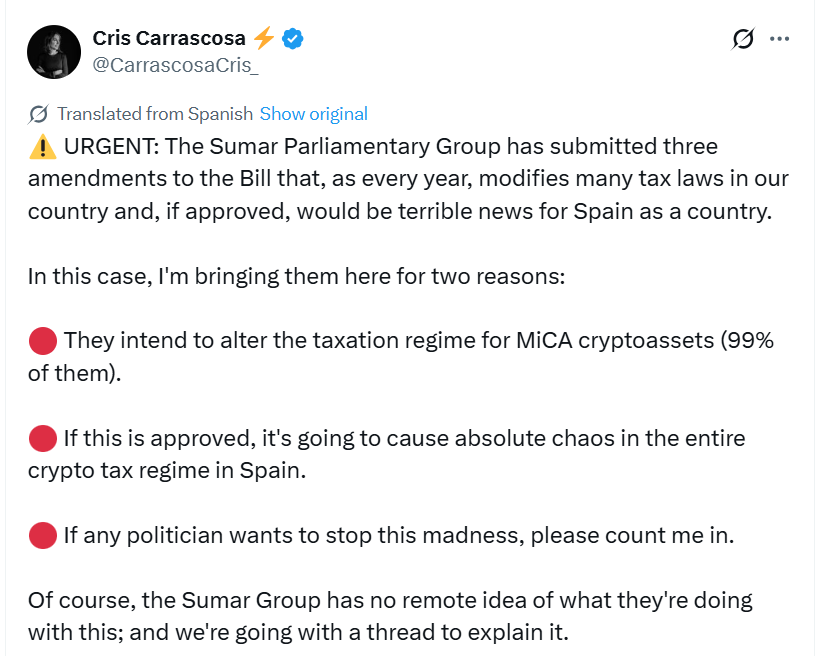Click the red circle before "If this is approved"
Viewport: 816px width, 656px height.
42,438
